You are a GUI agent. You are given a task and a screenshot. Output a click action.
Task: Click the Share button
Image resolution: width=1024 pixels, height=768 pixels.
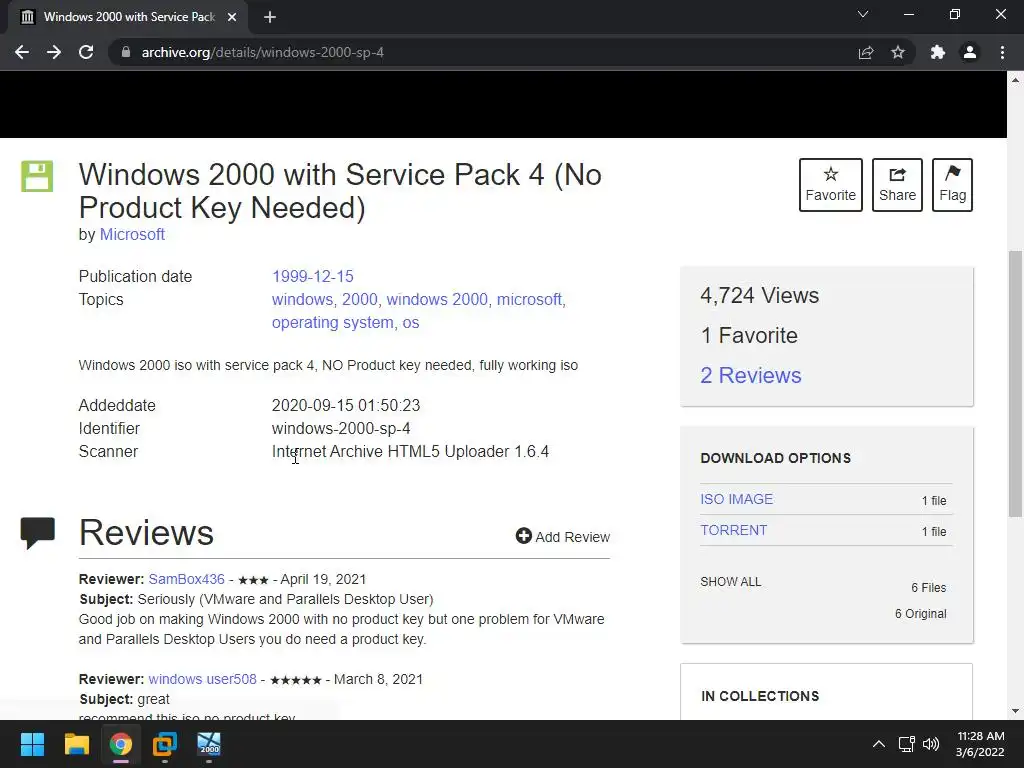tap(897, 185)
